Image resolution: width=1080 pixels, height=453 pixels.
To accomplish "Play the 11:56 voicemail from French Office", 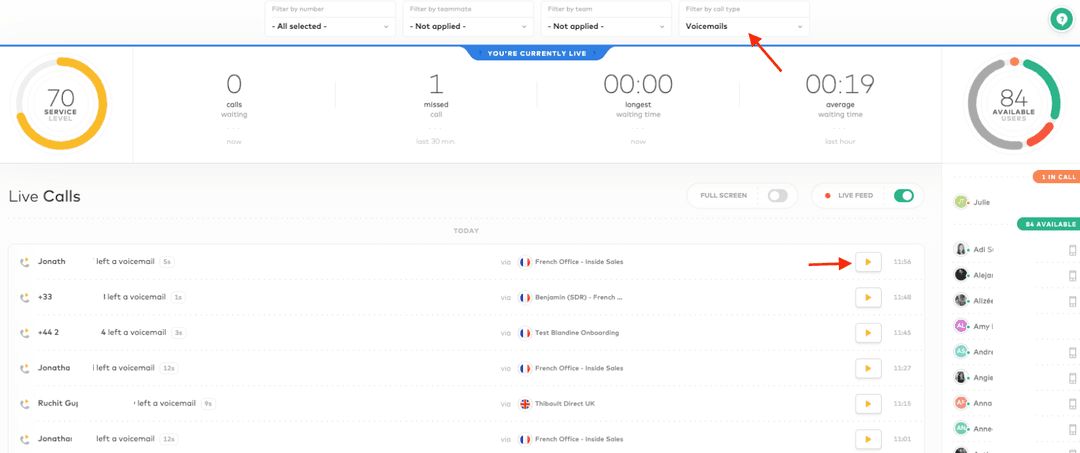I will click(868, 262).
